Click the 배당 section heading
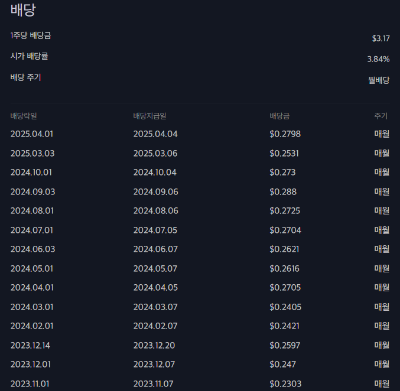 coord(23,10)
